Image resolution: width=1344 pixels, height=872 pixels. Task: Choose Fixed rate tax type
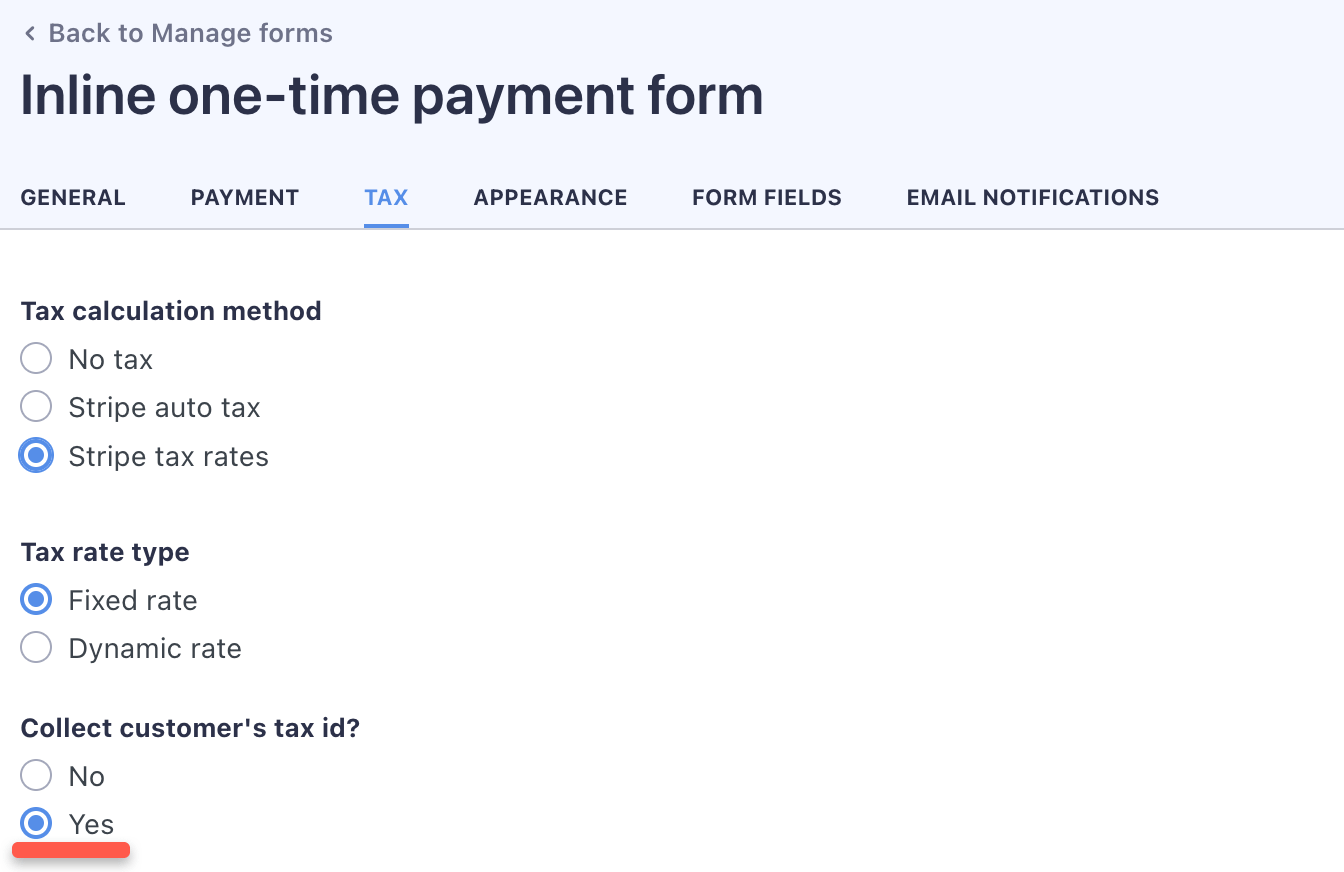click(x=36, y=599)
